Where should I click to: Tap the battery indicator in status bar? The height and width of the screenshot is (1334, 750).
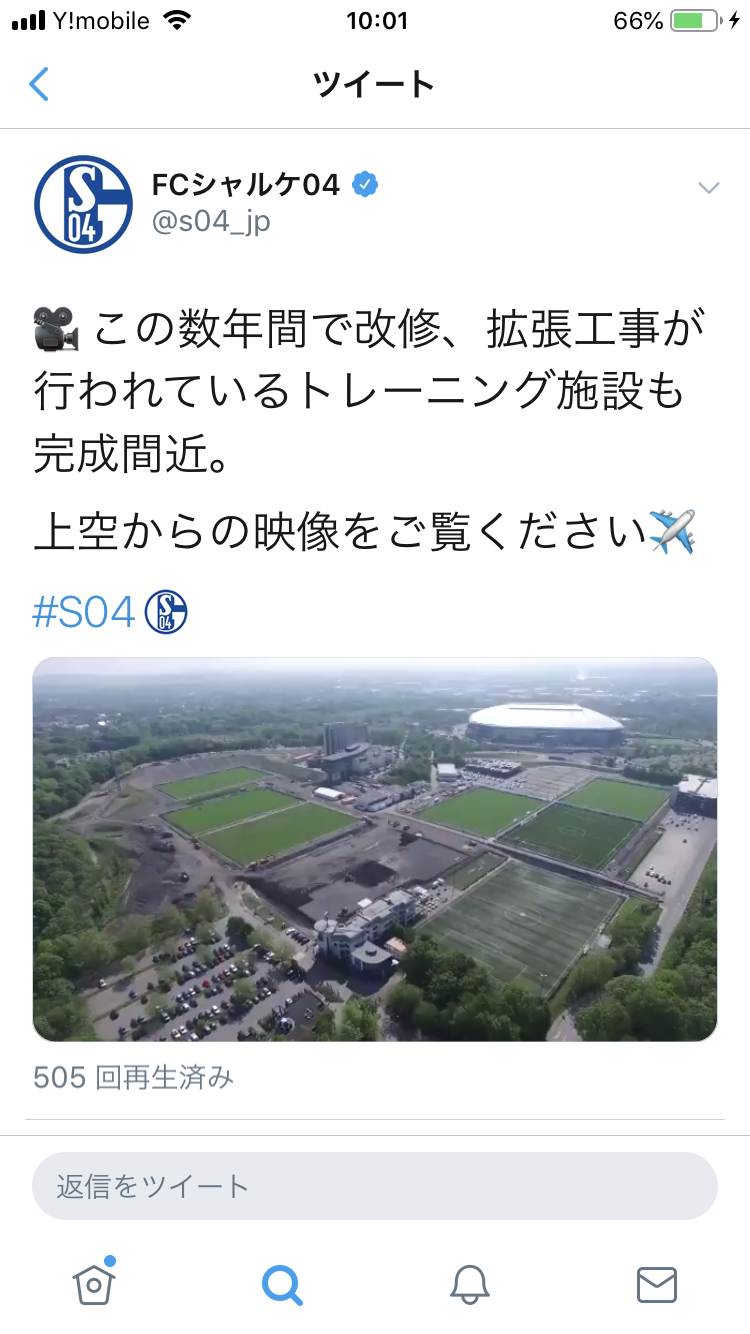tap(695, 21)
